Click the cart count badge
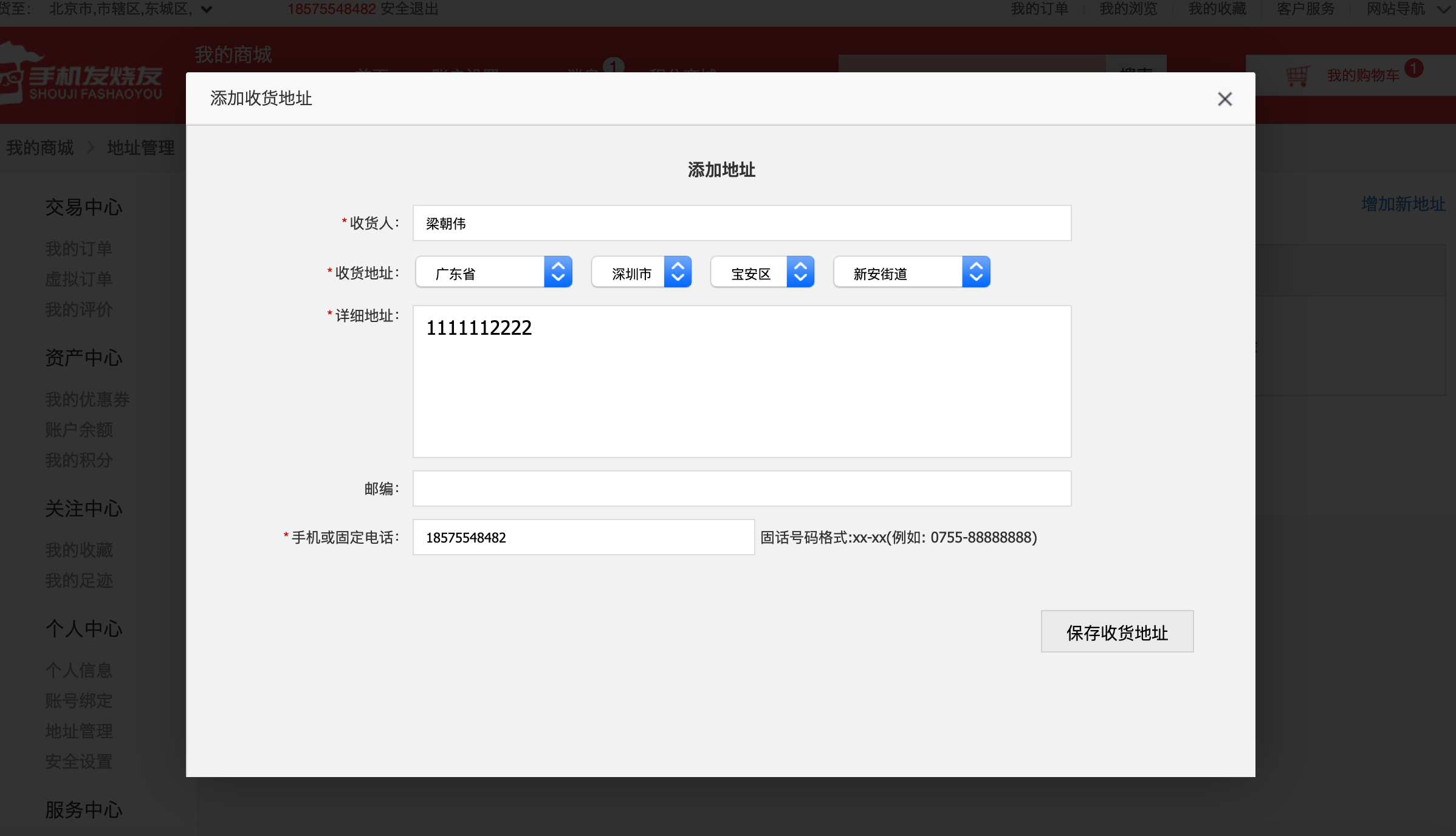Screen dimensions: 1456x836 click(x=1414, y=68)
